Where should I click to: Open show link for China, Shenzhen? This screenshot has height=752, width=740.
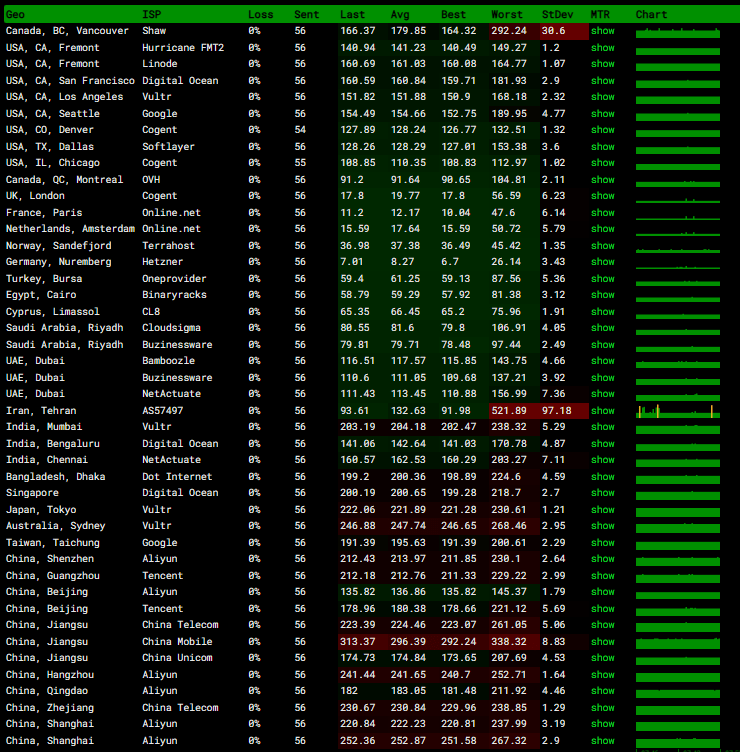[x=602, y=559]
